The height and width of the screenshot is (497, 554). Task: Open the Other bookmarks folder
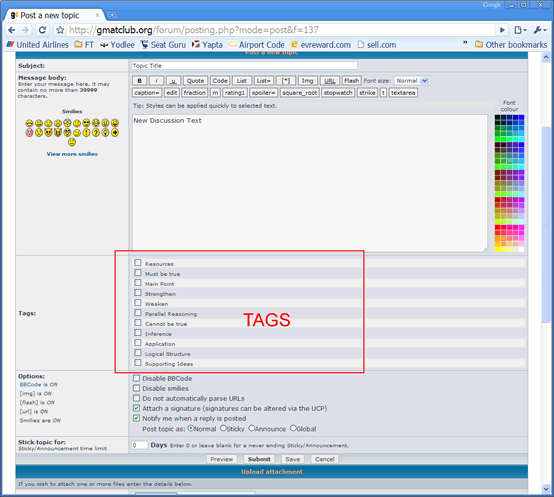coord(511,45)
